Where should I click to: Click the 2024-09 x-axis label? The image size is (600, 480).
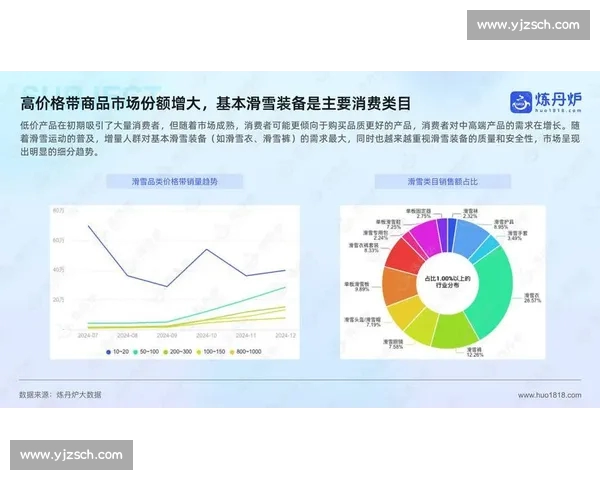167,335
